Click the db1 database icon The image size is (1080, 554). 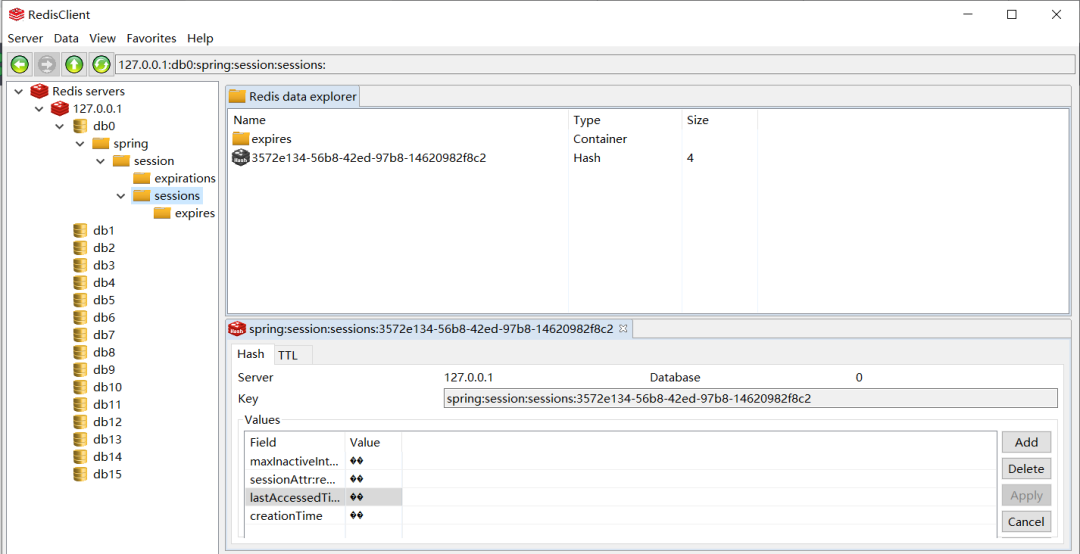[81, 231]
